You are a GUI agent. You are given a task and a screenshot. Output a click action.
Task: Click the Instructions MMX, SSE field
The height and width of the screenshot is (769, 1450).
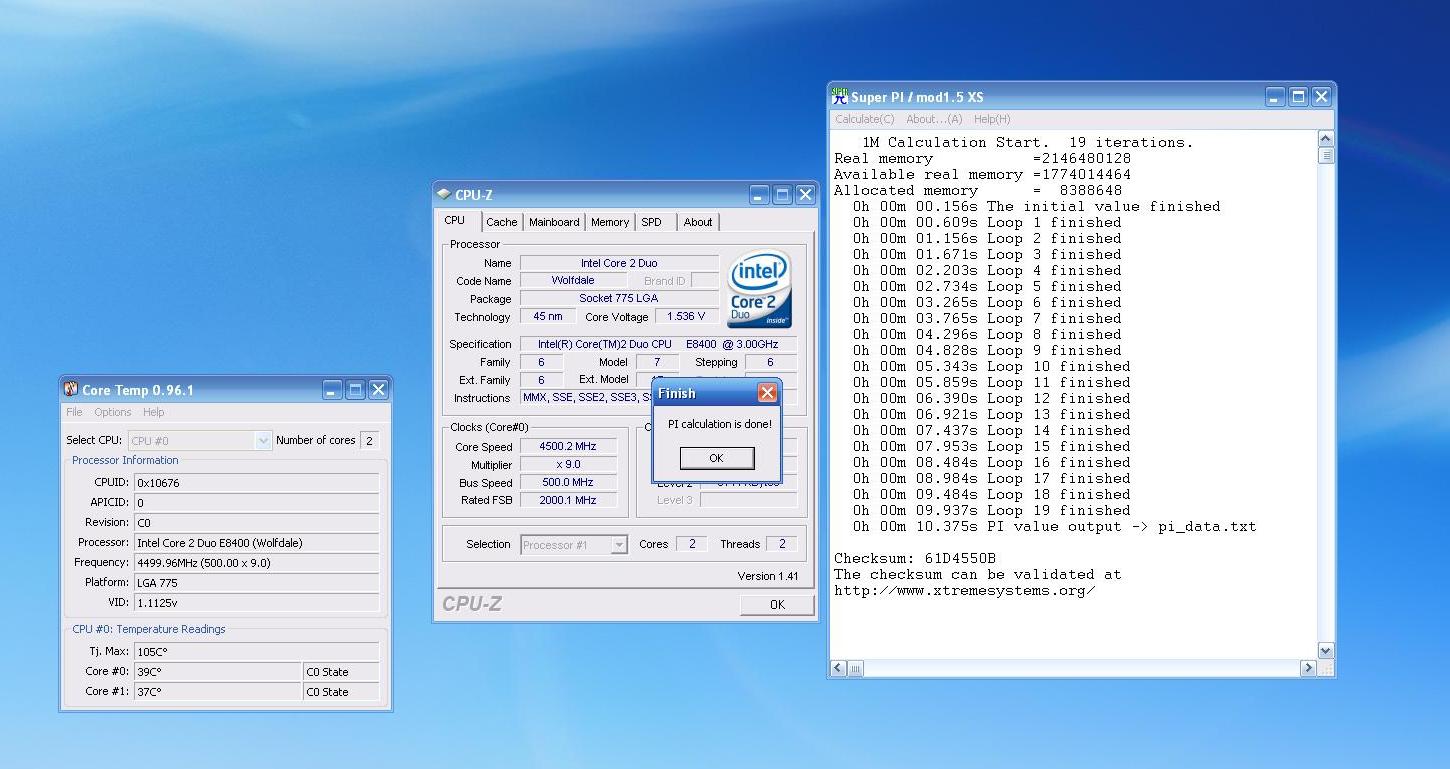585,398
